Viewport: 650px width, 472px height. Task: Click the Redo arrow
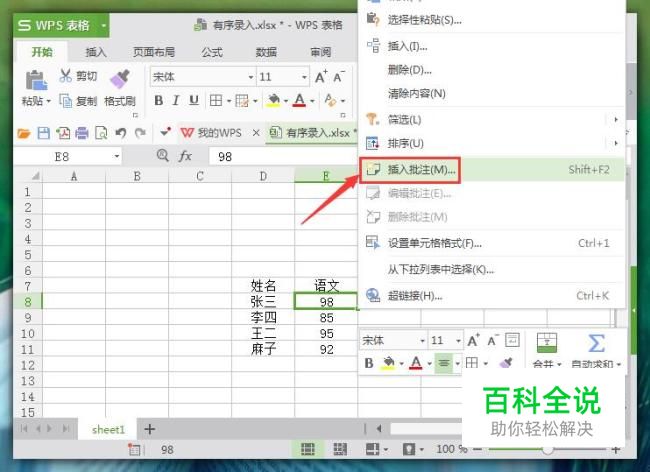coord(141,133)
